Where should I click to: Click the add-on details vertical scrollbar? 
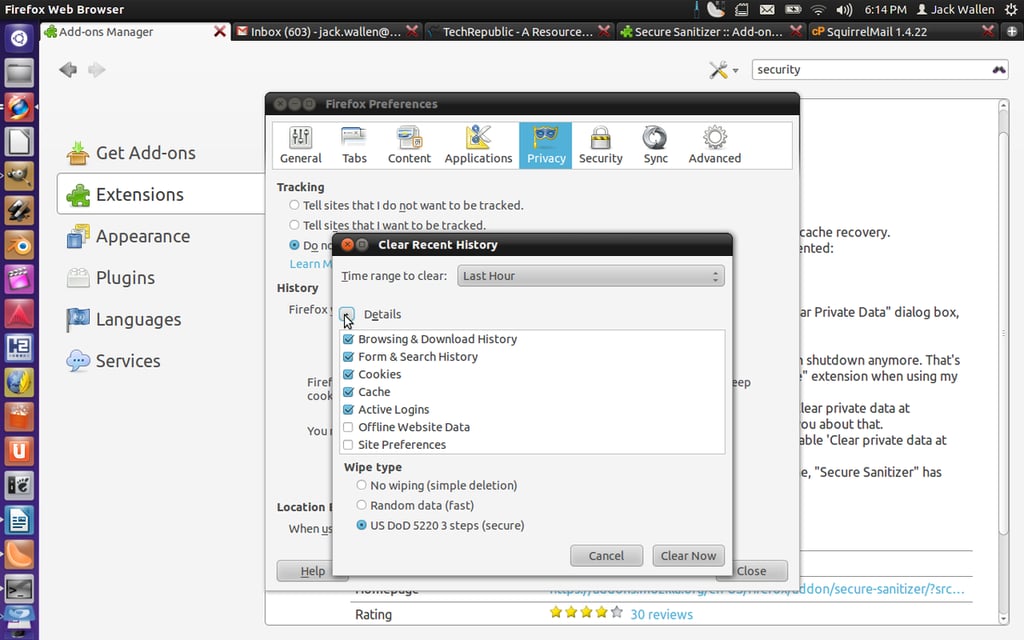pos(1004,334)
